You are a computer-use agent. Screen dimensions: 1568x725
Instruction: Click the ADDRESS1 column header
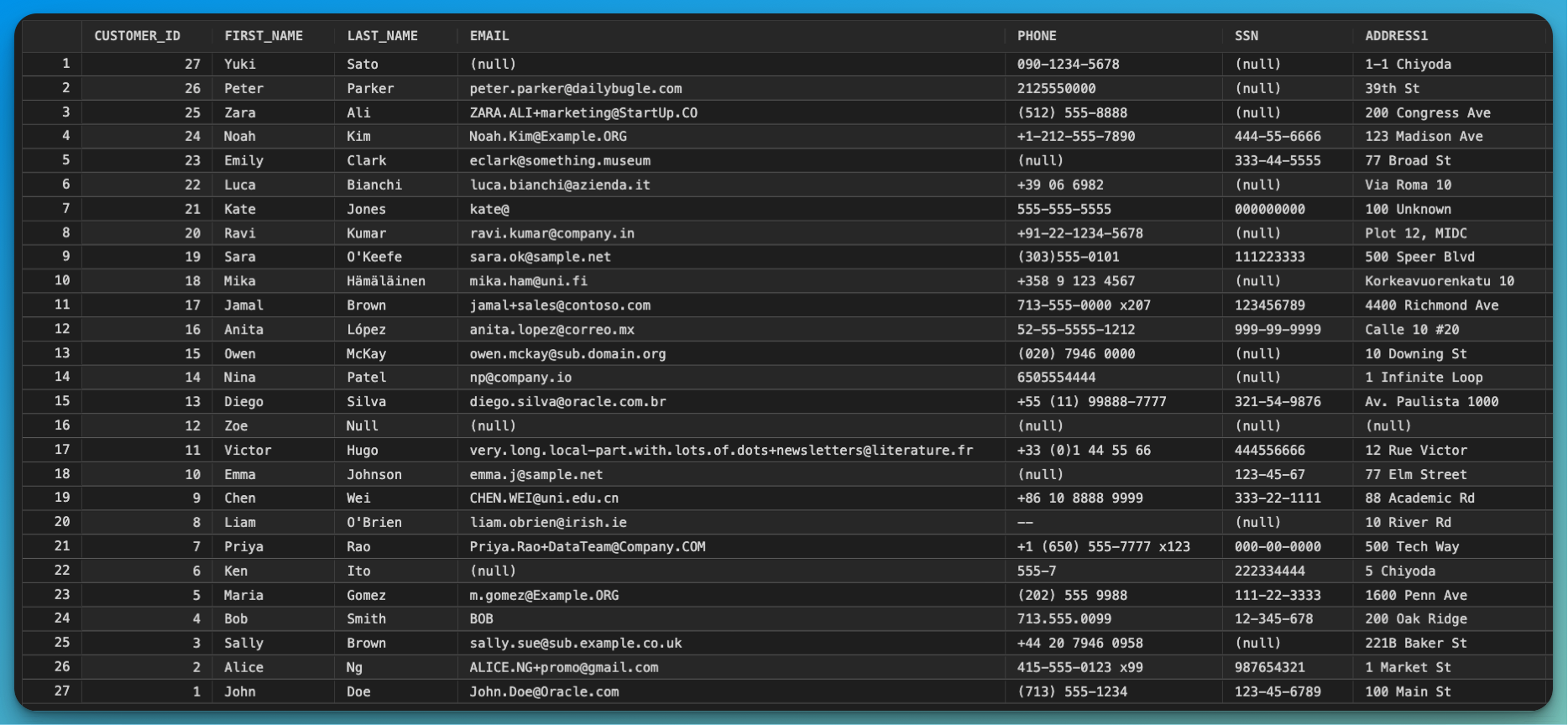click(1396, 36)
